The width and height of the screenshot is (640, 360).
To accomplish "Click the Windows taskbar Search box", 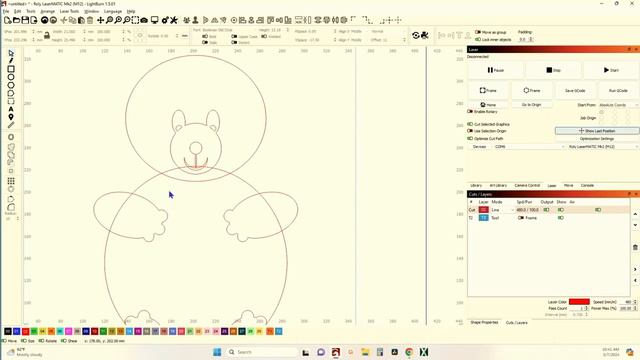I will [x=262, y=352].
